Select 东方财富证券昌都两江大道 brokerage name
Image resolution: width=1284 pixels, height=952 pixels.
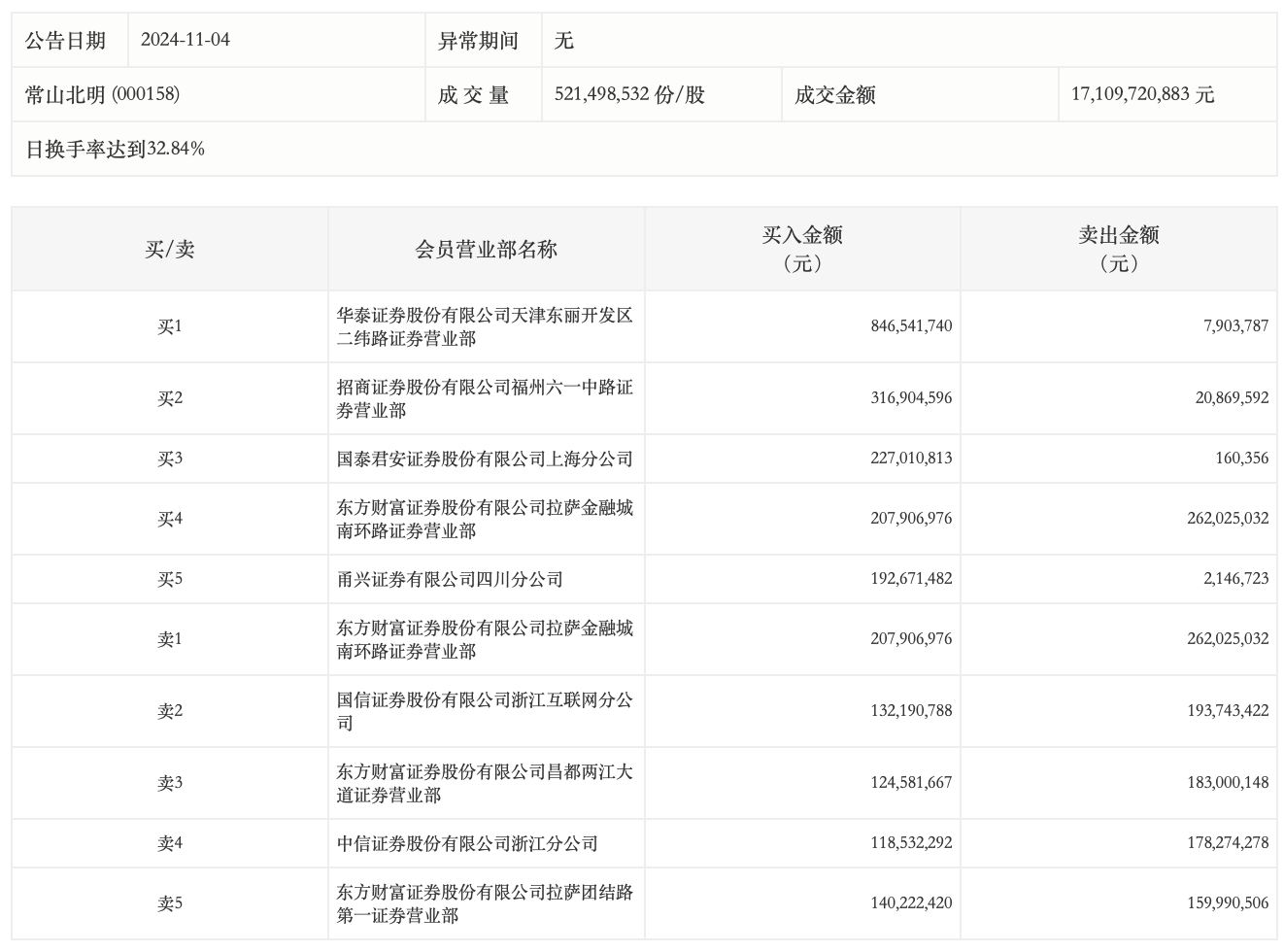tap(485, 783)
